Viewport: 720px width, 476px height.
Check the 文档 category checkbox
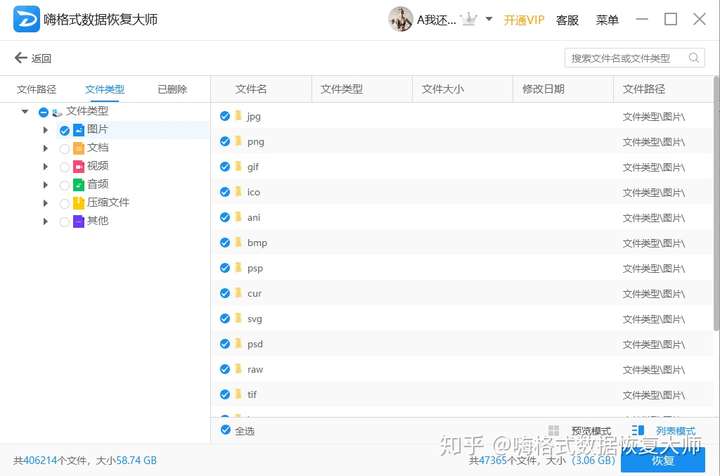click(x=64, y=149)
